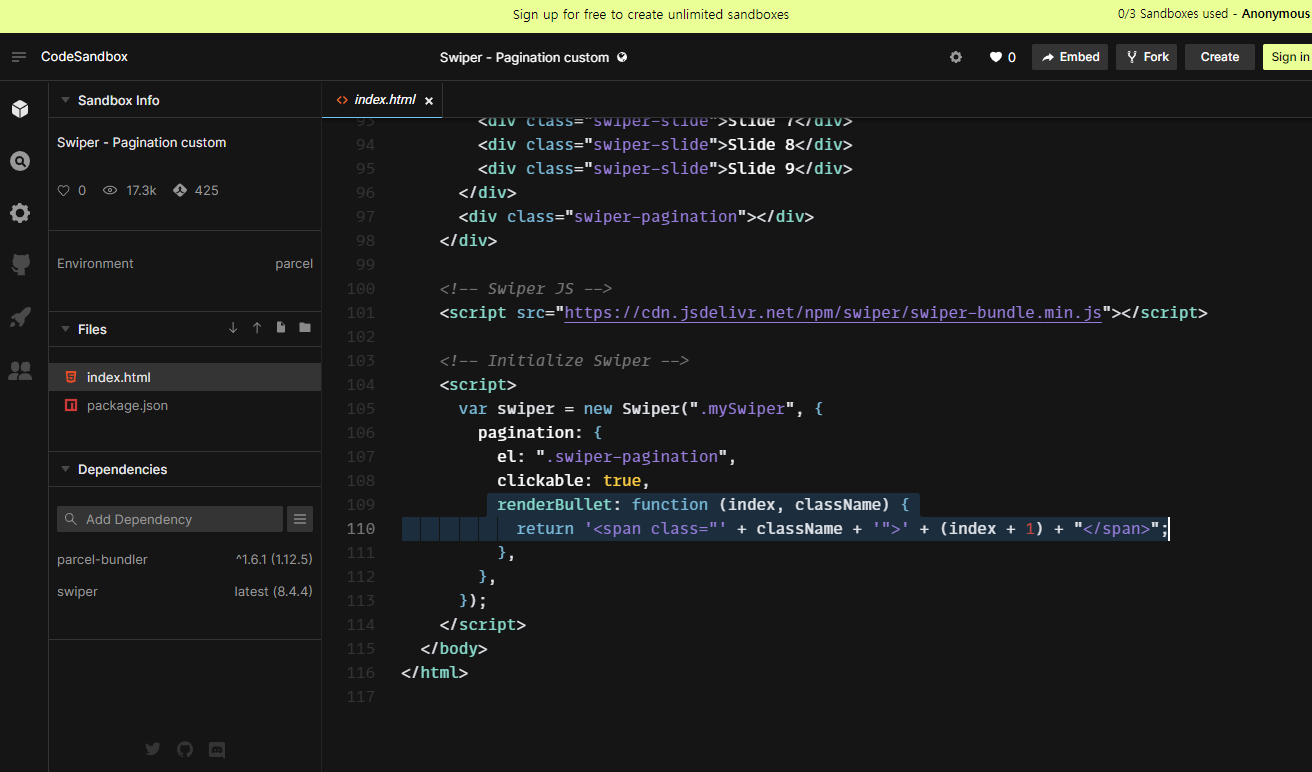This screenshot has height=772, width=1312.
Task: Click the 17.3k views count
Action: point(141,190)
